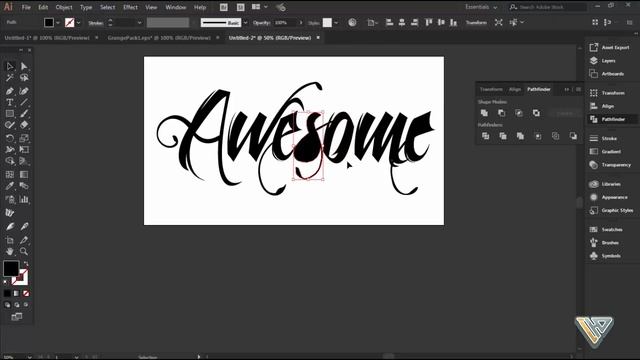Select the Shape Builder tool
The image size is (640, 360).
[10, 161]
